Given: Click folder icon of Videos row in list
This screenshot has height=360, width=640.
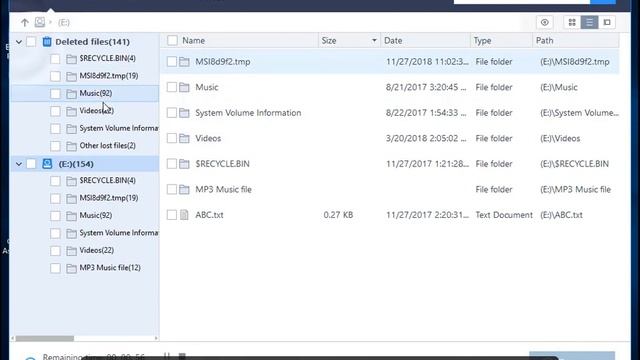Looking at the screenshot, I should 184,138.
